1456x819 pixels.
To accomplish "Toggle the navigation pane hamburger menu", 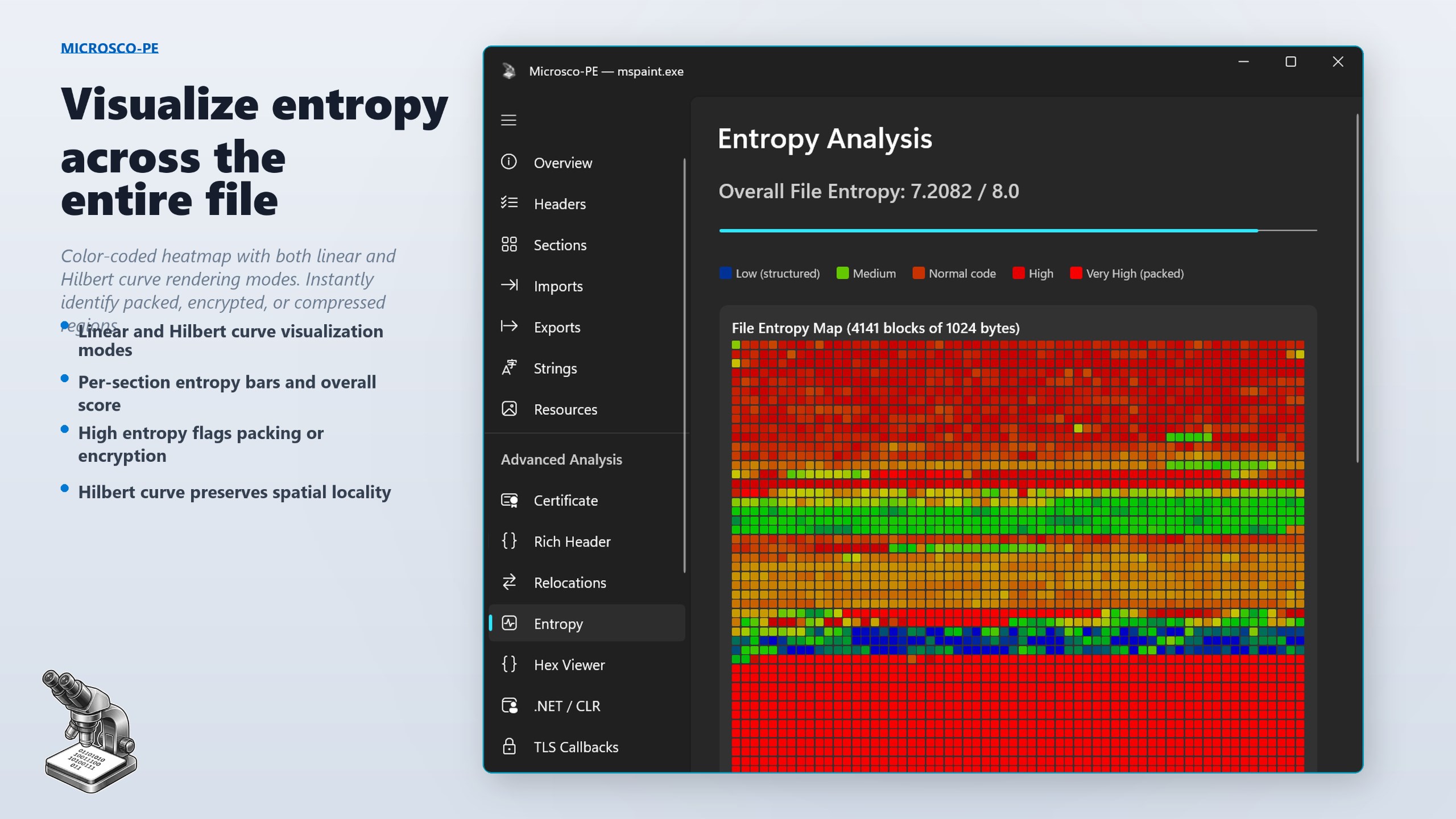I will [508, 120].
